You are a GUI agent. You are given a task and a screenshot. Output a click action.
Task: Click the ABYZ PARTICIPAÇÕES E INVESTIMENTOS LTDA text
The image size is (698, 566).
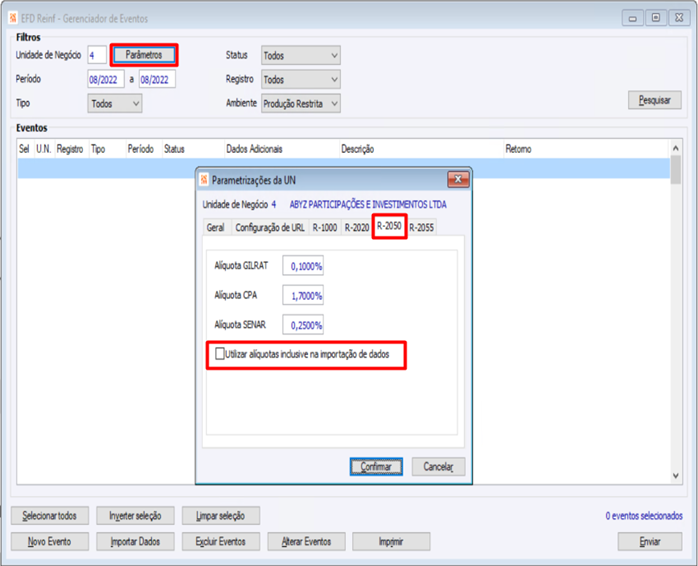click(x=368, y=204)
